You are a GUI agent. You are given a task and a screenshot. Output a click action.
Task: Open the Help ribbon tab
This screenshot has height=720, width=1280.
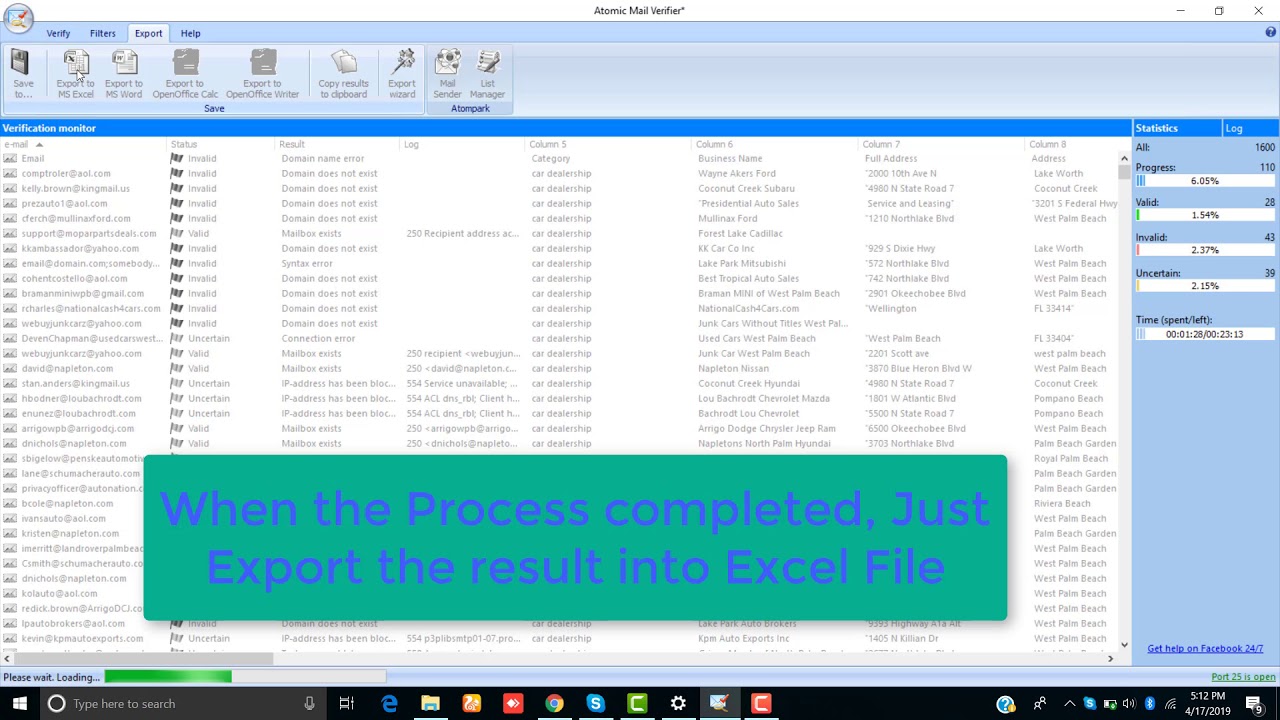click(x=190, y=33)
